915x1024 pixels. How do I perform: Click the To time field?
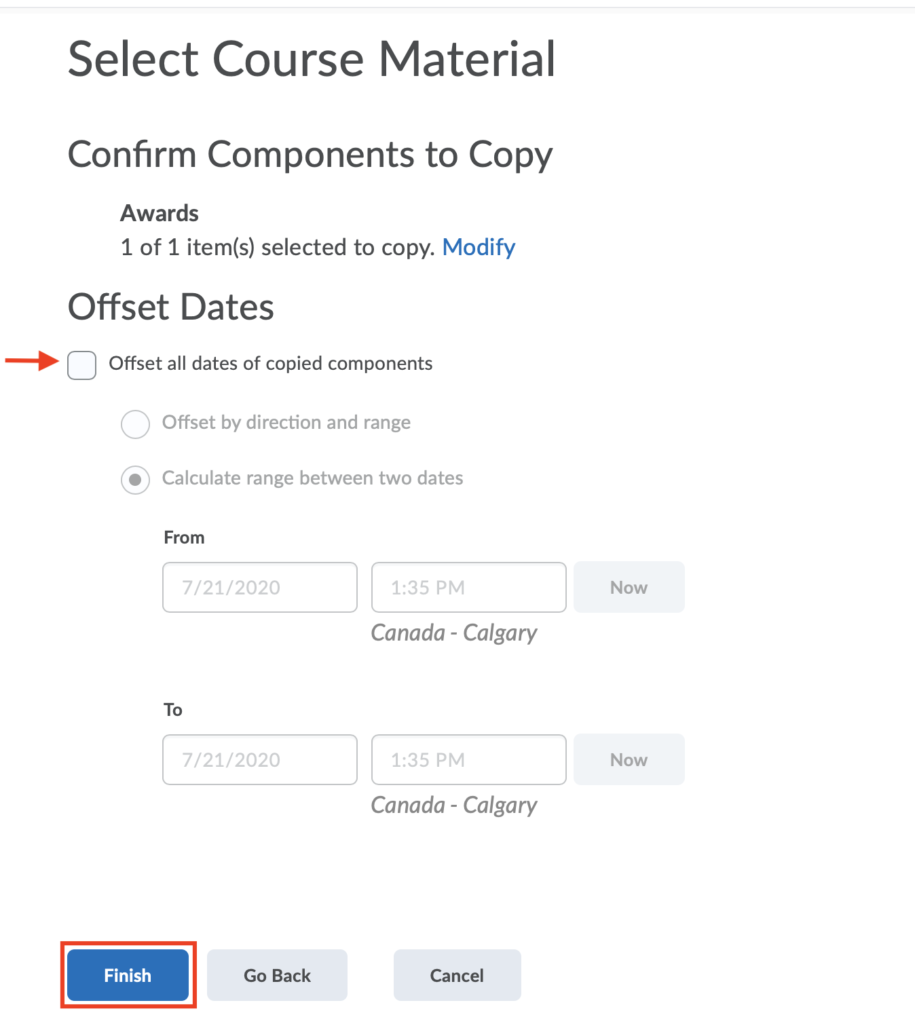coord(469,760)
